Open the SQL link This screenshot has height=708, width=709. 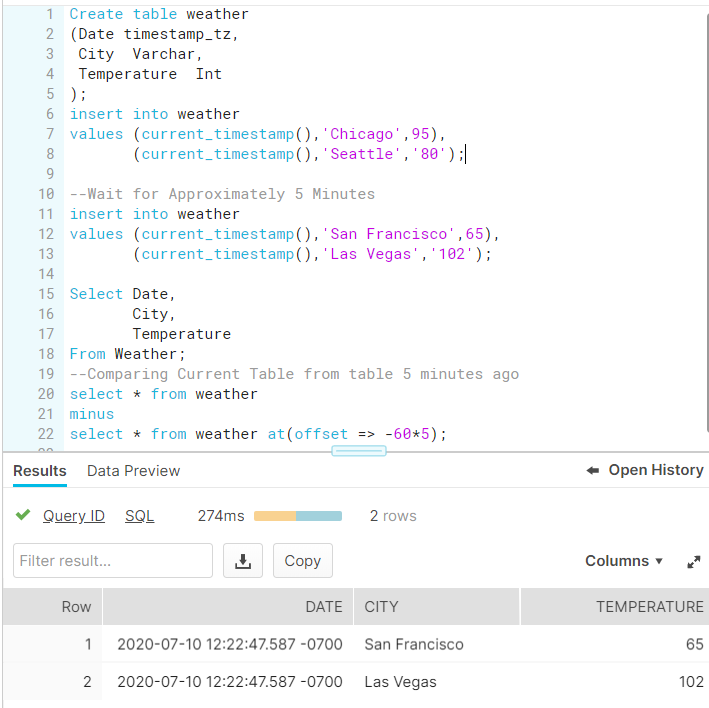coord(139,516)
